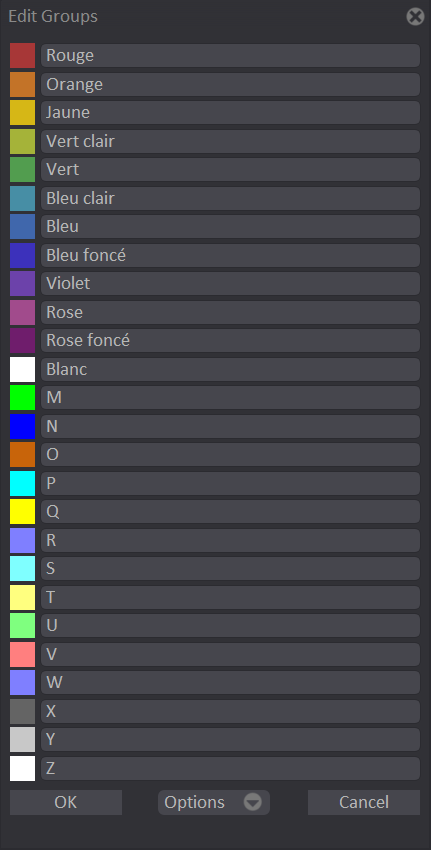Click the cyan swatch next to P
Image resolution: width=431 pixels, height=850 pixels.
coord(22,483)
